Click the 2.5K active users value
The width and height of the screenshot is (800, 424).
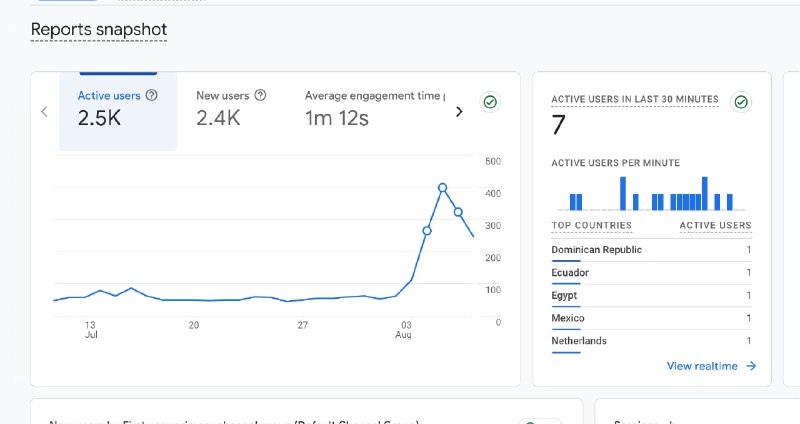(99, 118)
